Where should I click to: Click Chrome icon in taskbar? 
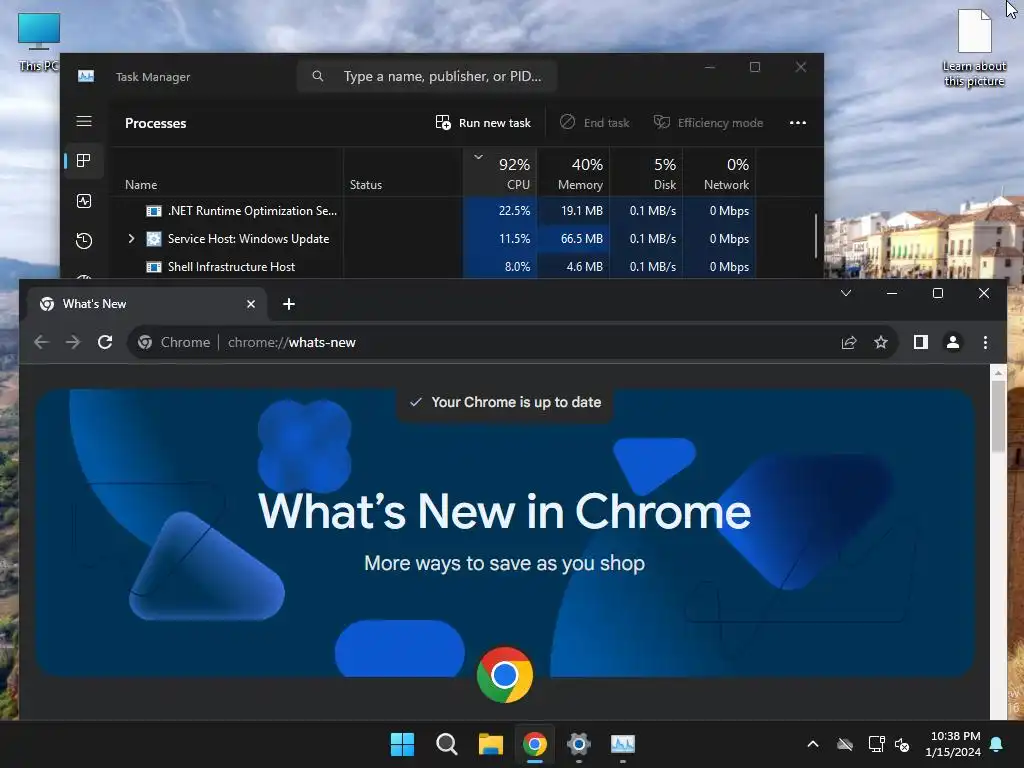[535, 744]
